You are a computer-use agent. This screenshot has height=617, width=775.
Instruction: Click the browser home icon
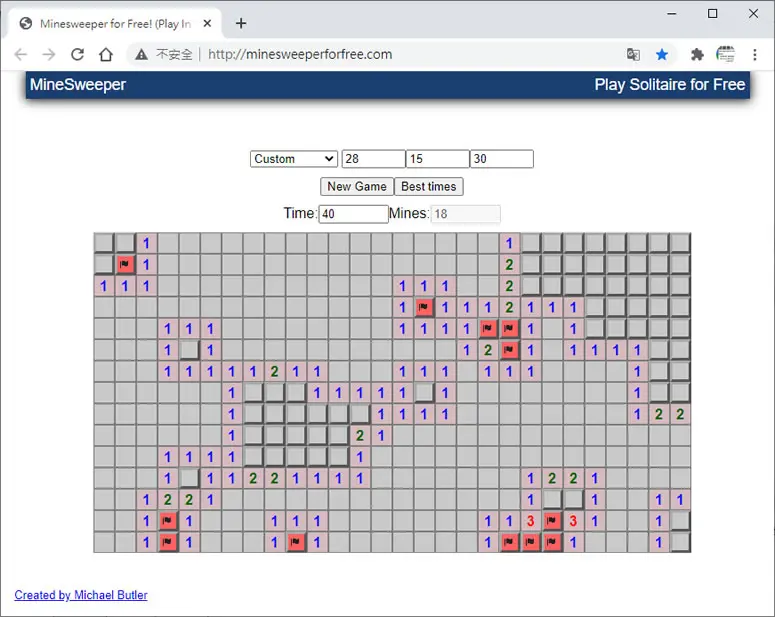click(106, 54)
